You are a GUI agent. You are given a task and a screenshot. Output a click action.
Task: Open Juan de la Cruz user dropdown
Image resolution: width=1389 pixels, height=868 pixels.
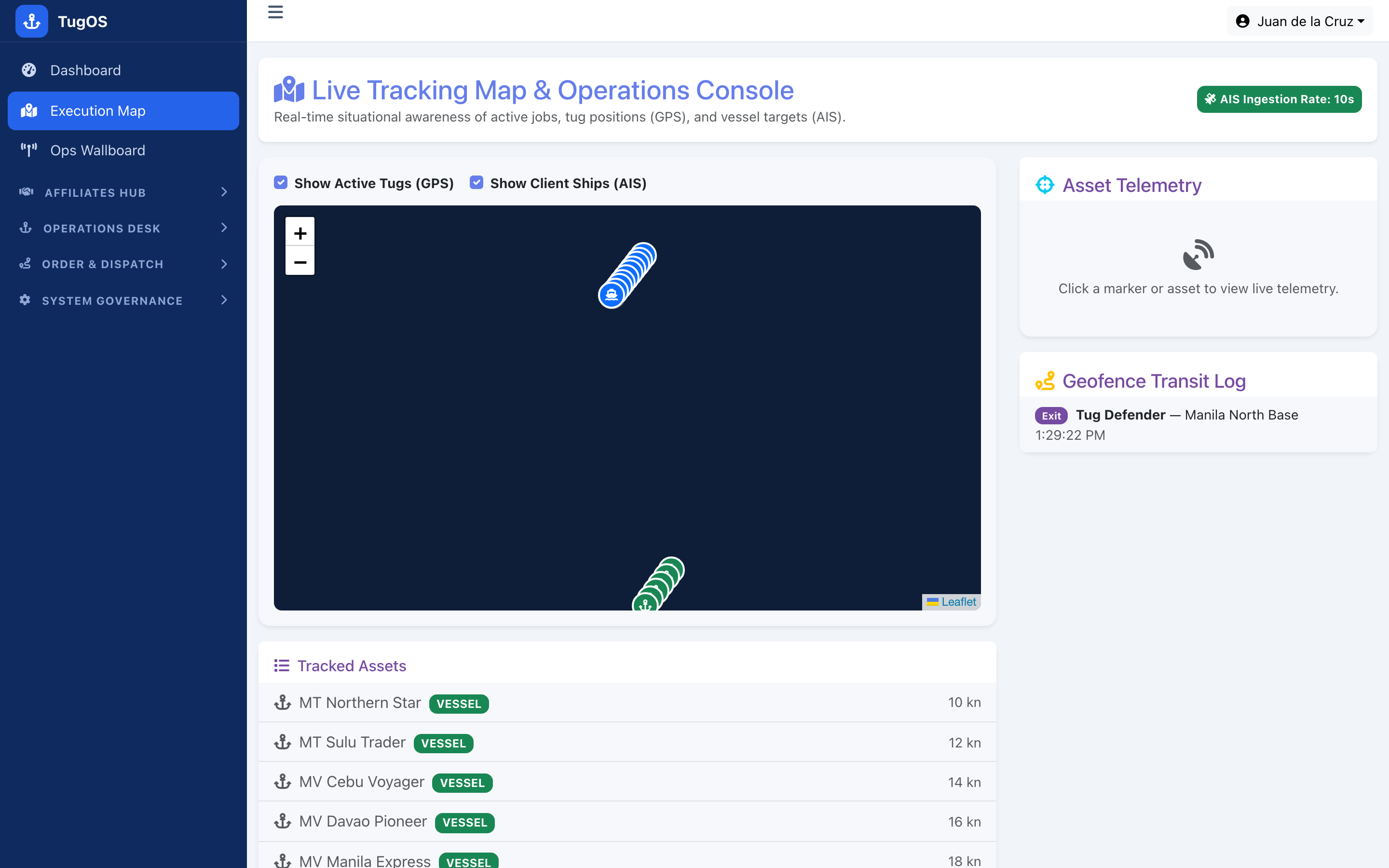pyautogui.click(x=1299, y=21)
